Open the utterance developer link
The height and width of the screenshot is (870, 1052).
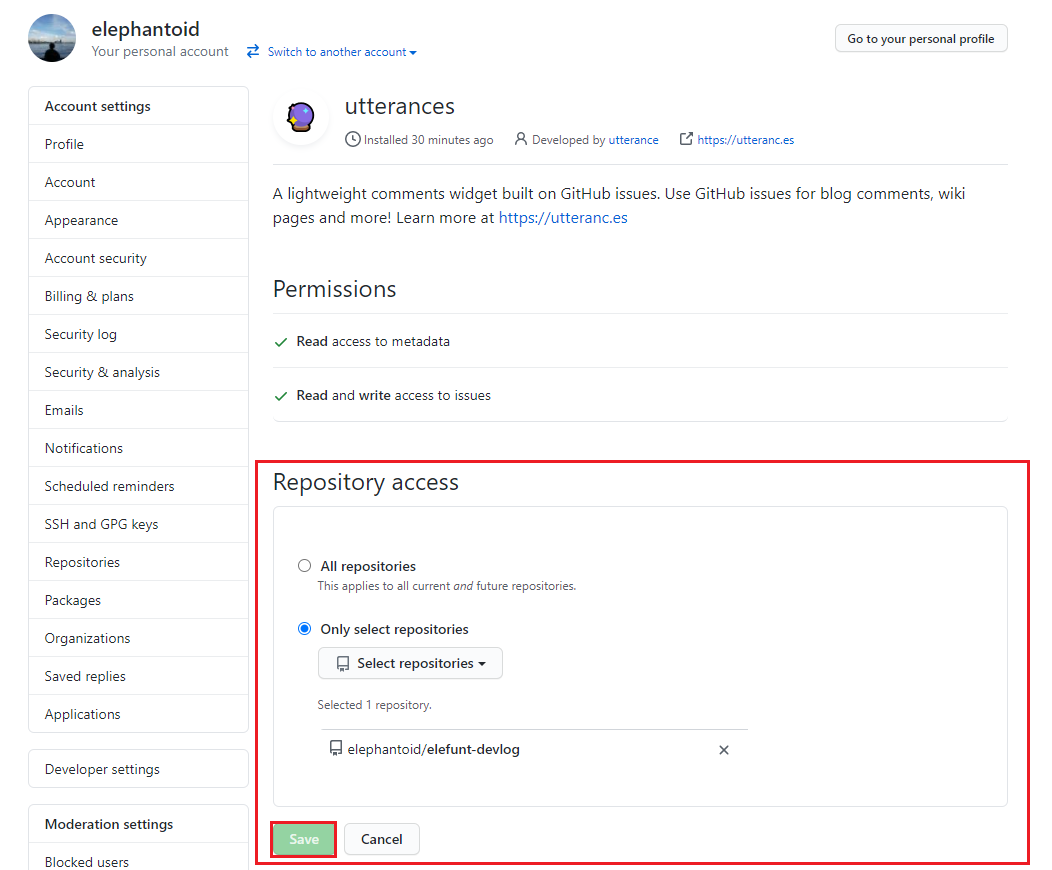[633, 140]
